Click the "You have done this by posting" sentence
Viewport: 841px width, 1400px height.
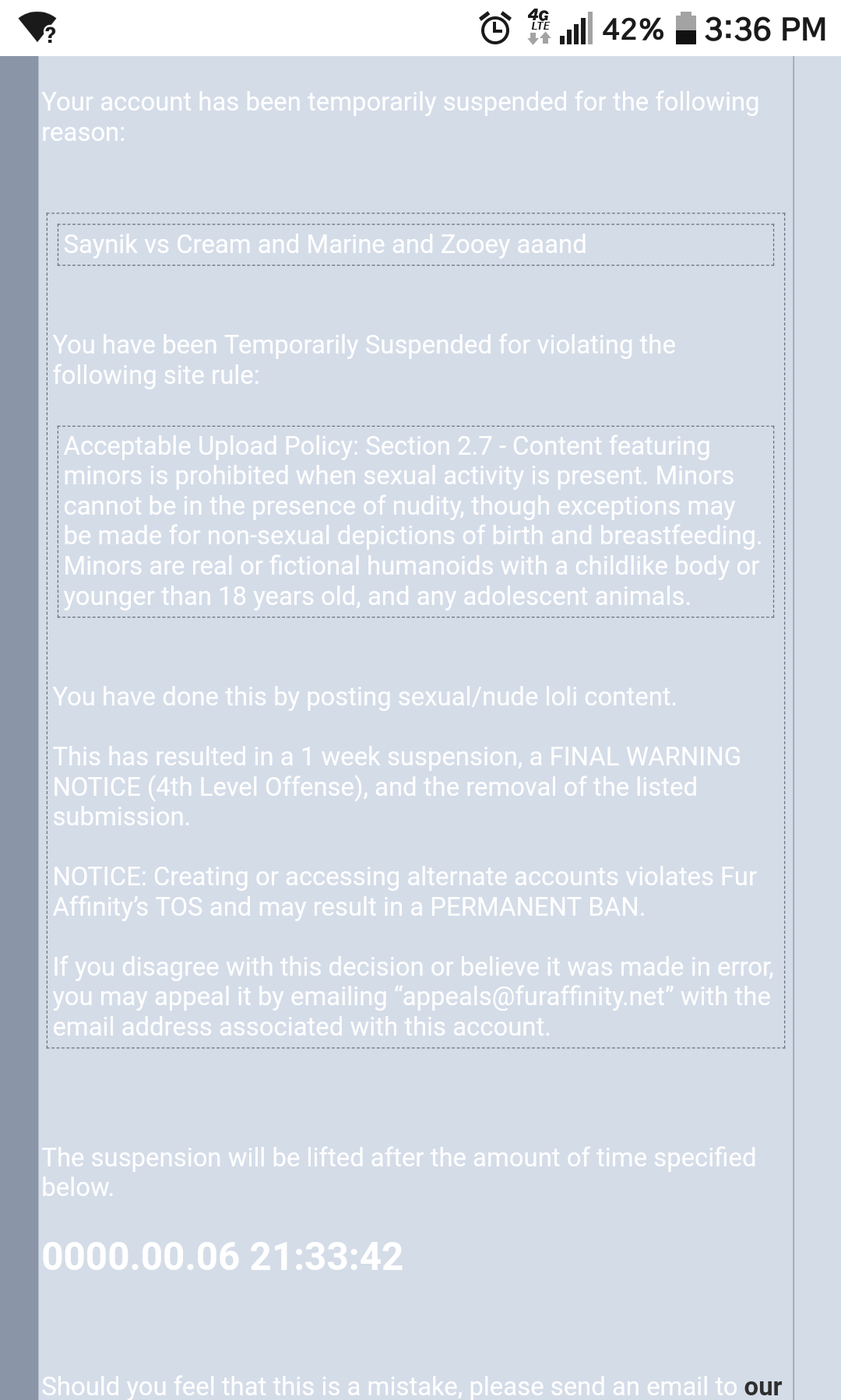364,697
